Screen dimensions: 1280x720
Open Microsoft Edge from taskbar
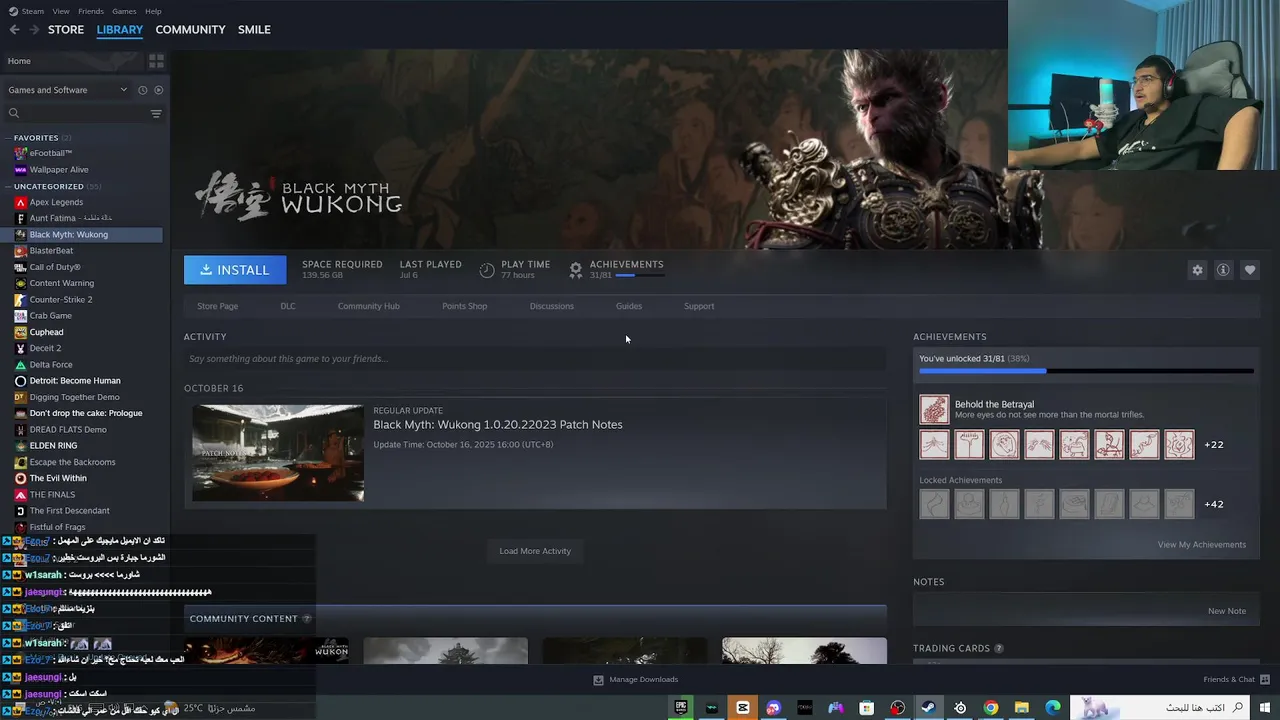[1053, 707]
